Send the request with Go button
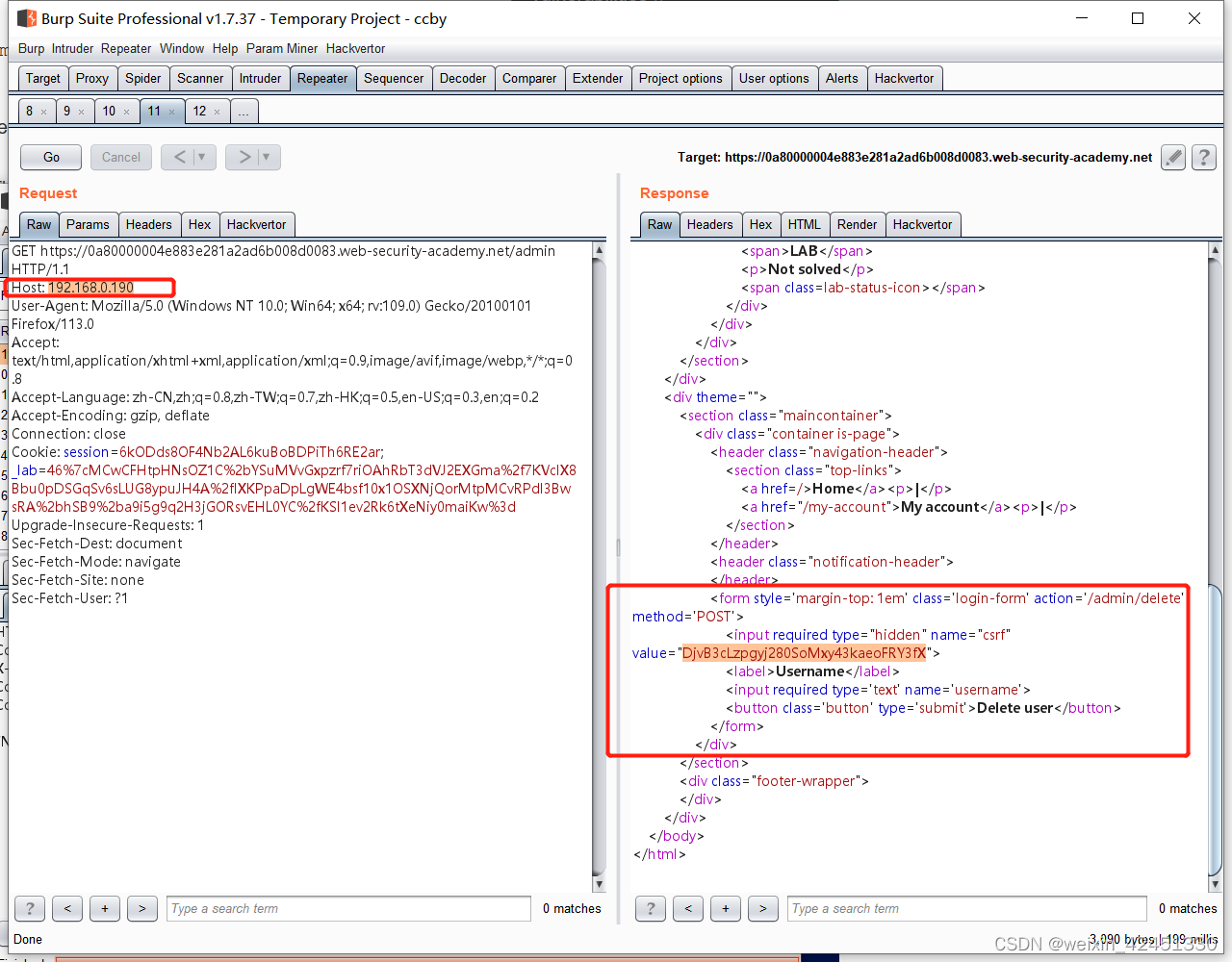Viewport: 1232px width, 962px height. pos(51,157)
